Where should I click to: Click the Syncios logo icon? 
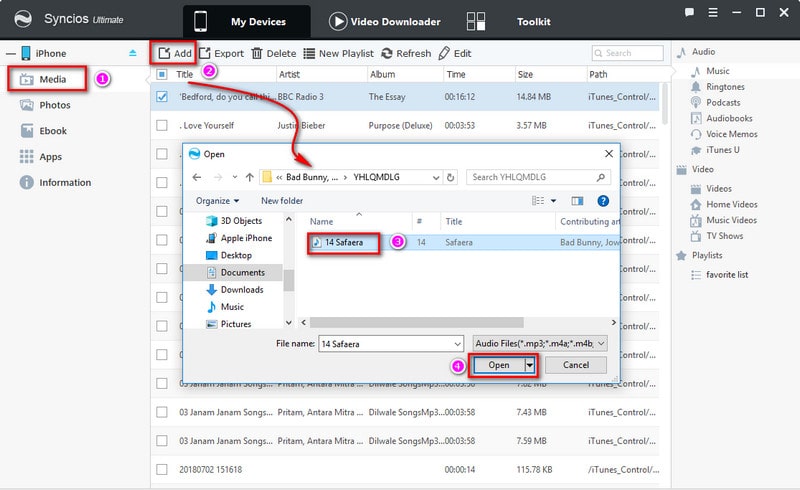(x=23, y=19)
